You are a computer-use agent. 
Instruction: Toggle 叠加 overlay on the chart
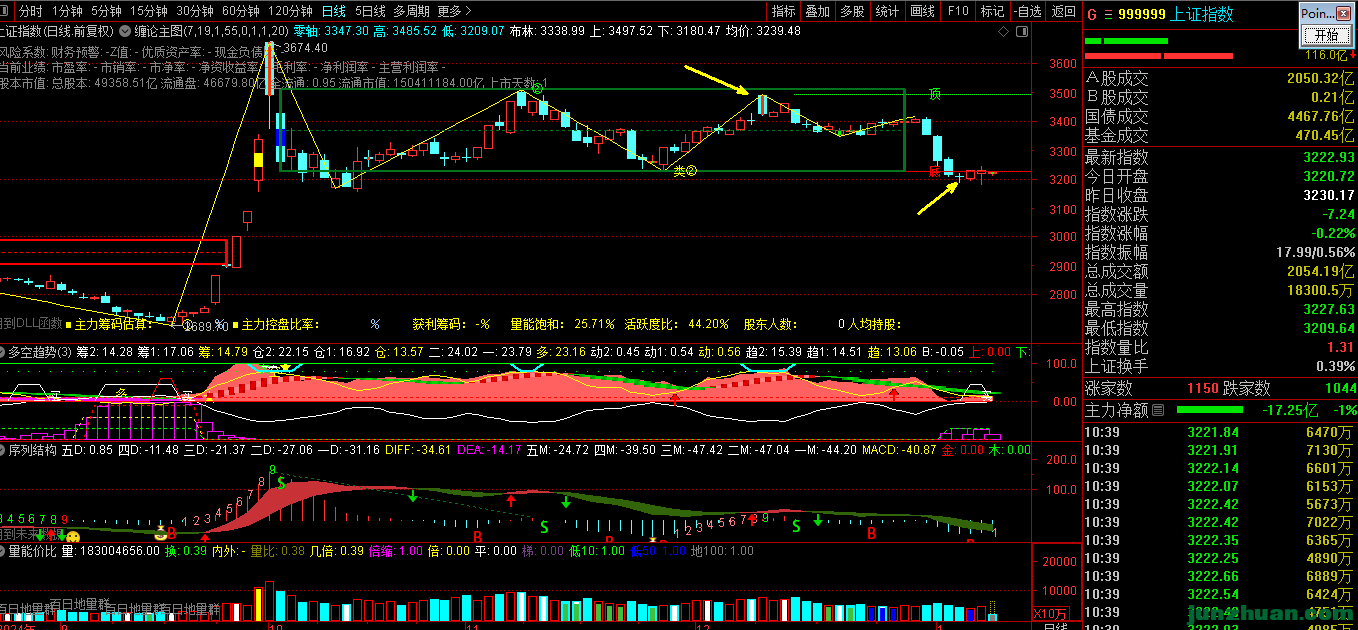coord(817,11)
